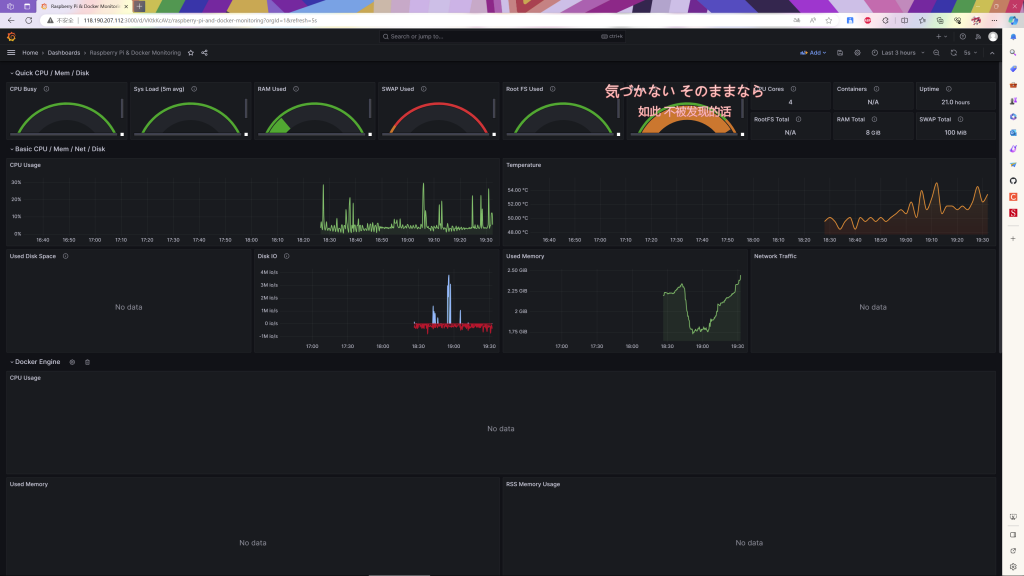Open the sidebar notifications bell

(x=1013, y=37)
